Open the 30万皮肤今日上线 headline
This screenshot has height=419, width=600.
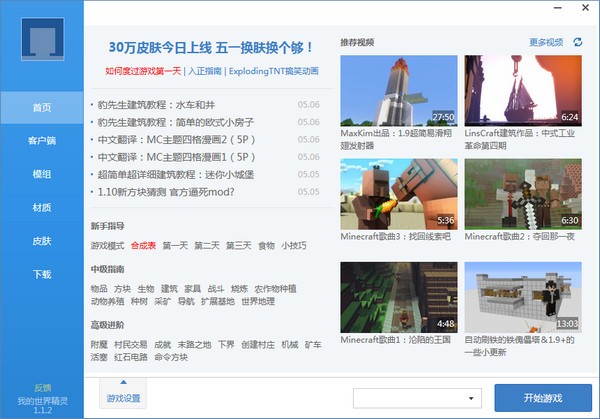click(x=211, y=48)
